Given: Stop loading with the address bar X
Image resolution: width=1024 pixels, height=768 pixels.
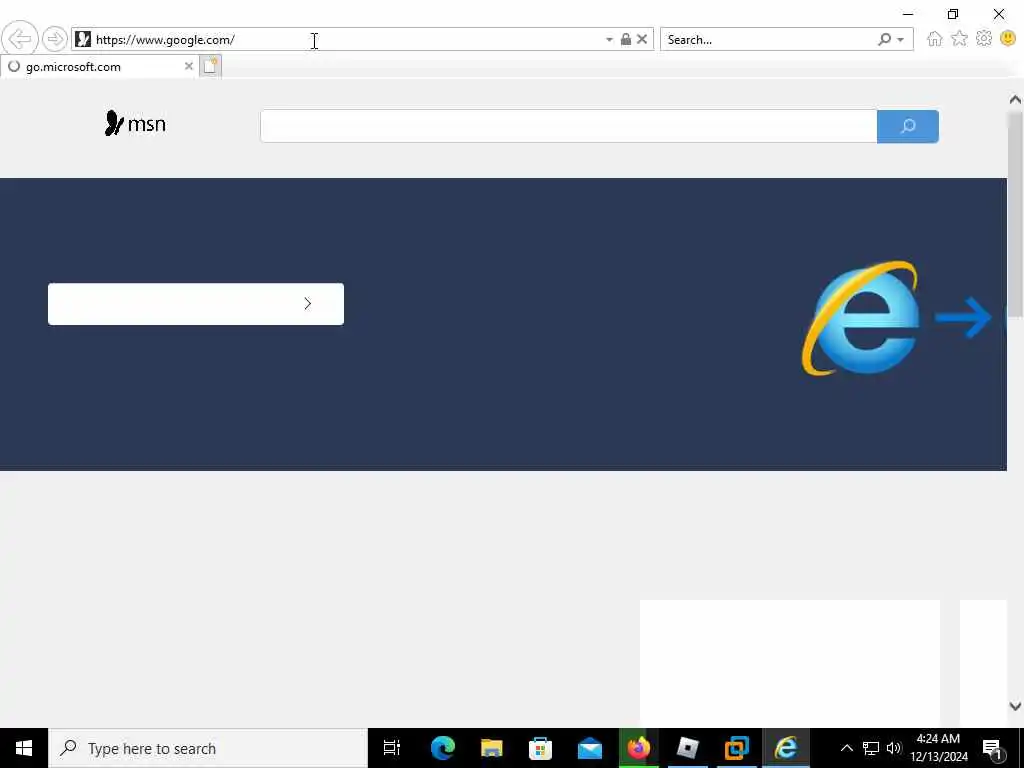Looking at the screenshot, I should pos(642,39).
